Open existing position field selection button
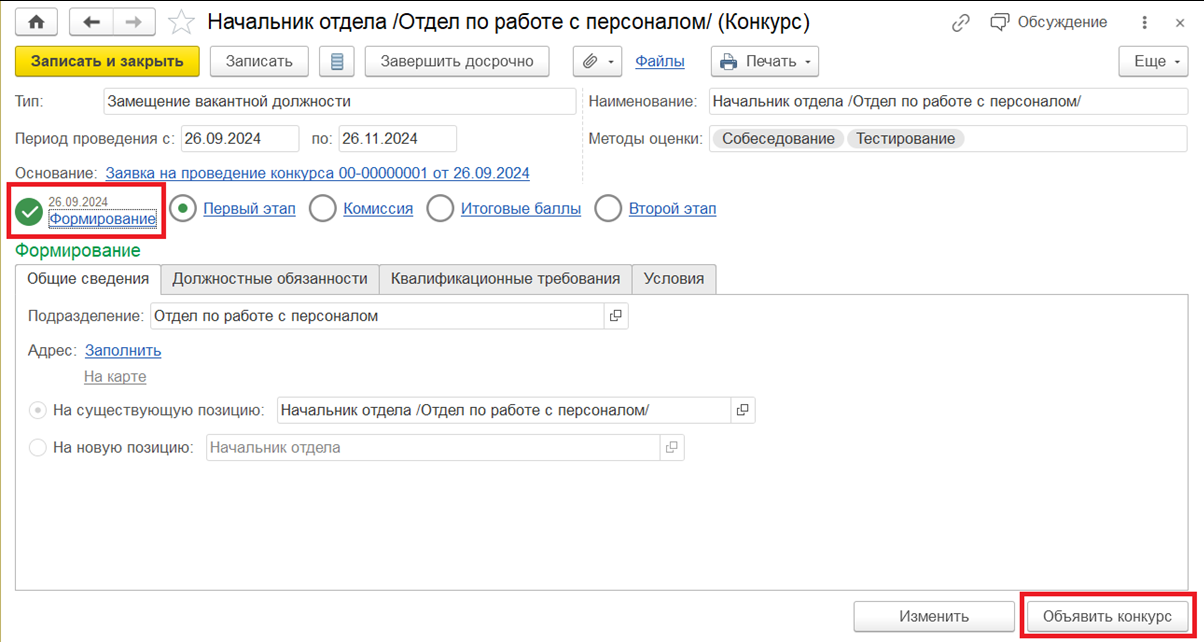 click(742, 410)
